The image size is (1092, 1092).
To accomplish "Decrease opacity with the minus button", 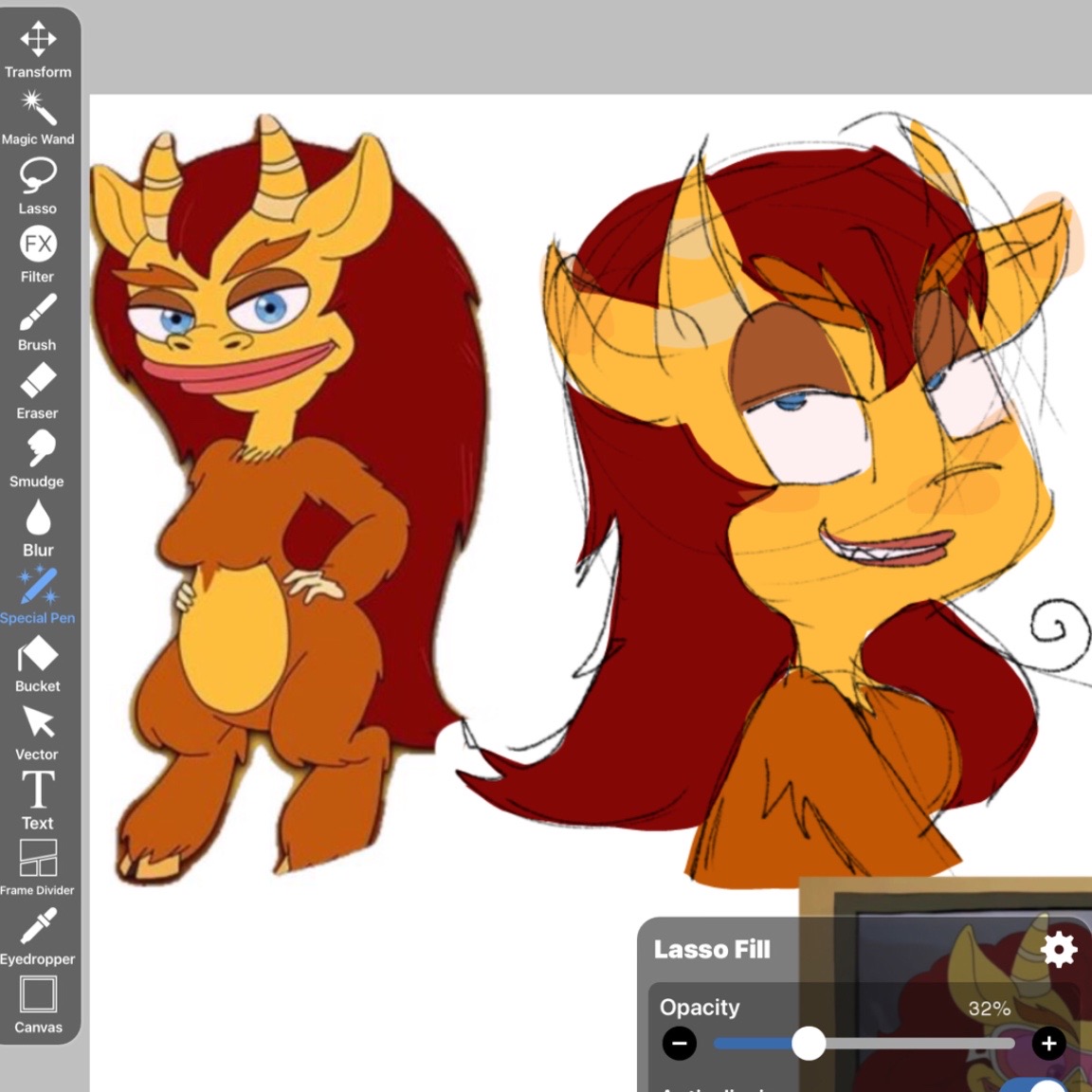I will pos(680,1044).
